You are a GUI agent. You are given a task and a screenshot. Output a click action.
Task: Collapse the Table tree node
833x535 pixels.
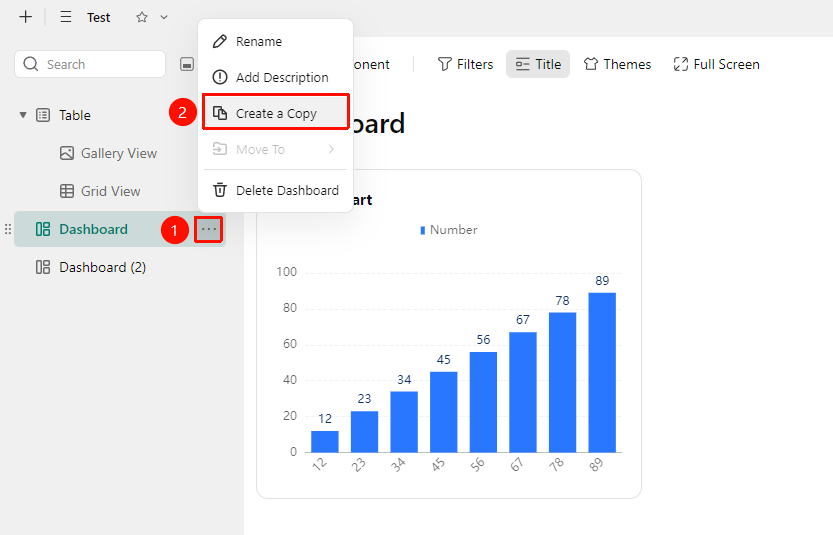click(x=23, y=115)
